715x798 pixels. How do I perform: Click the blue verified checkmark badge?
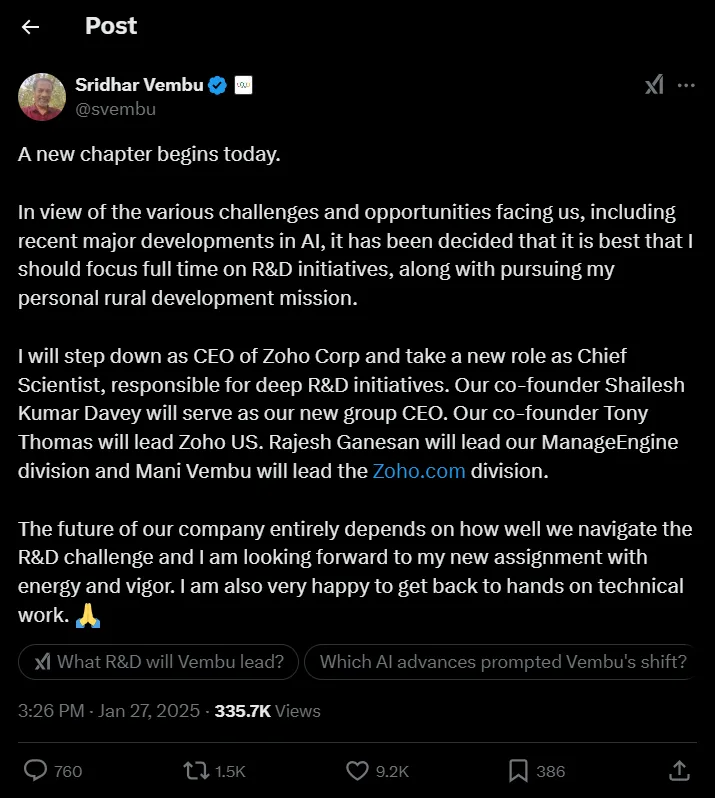[218, 85]
